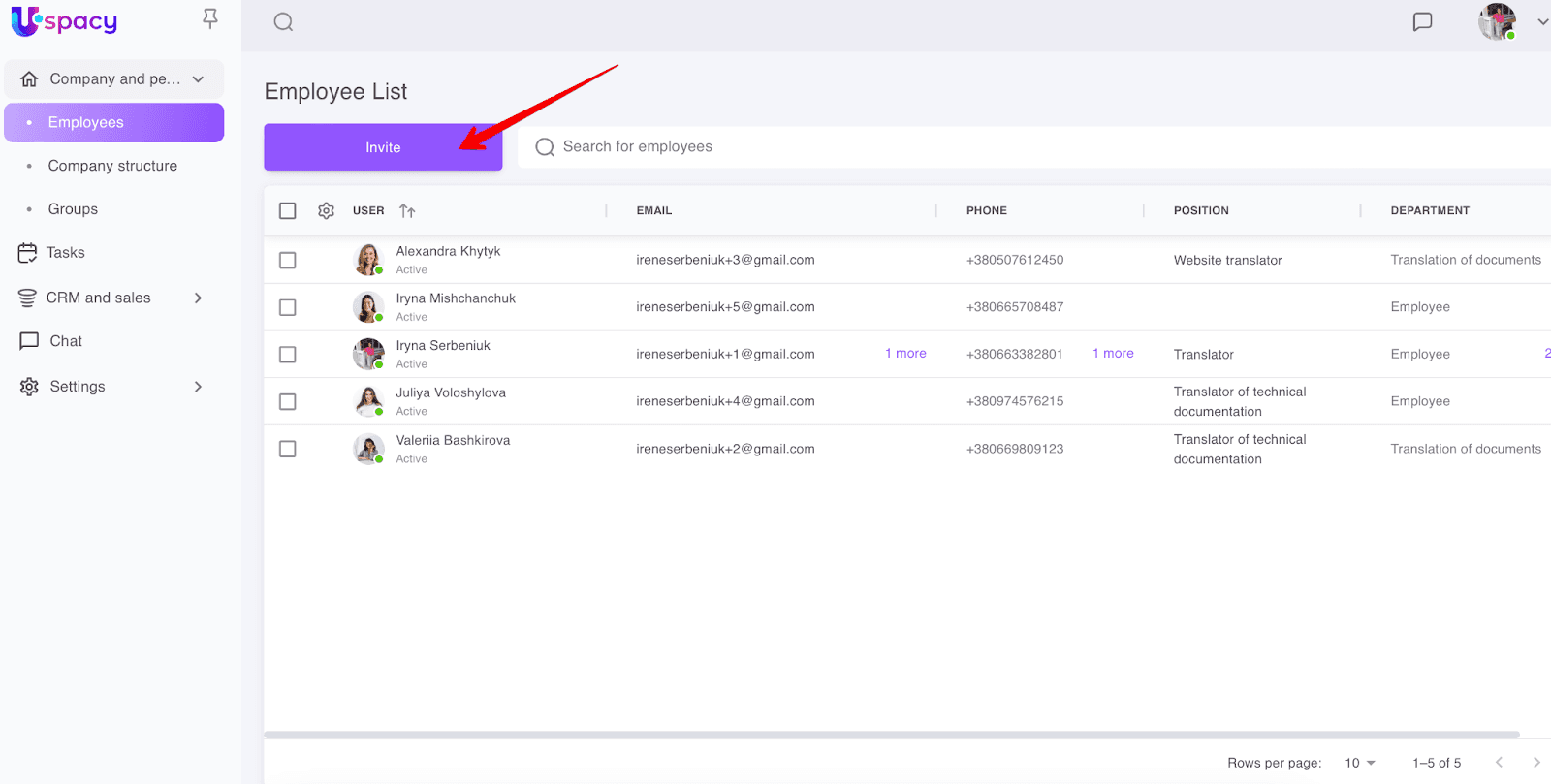Open the user profile avatar in header
The height and width of the screenshot is (784, 1551).
pos(1497,21)
